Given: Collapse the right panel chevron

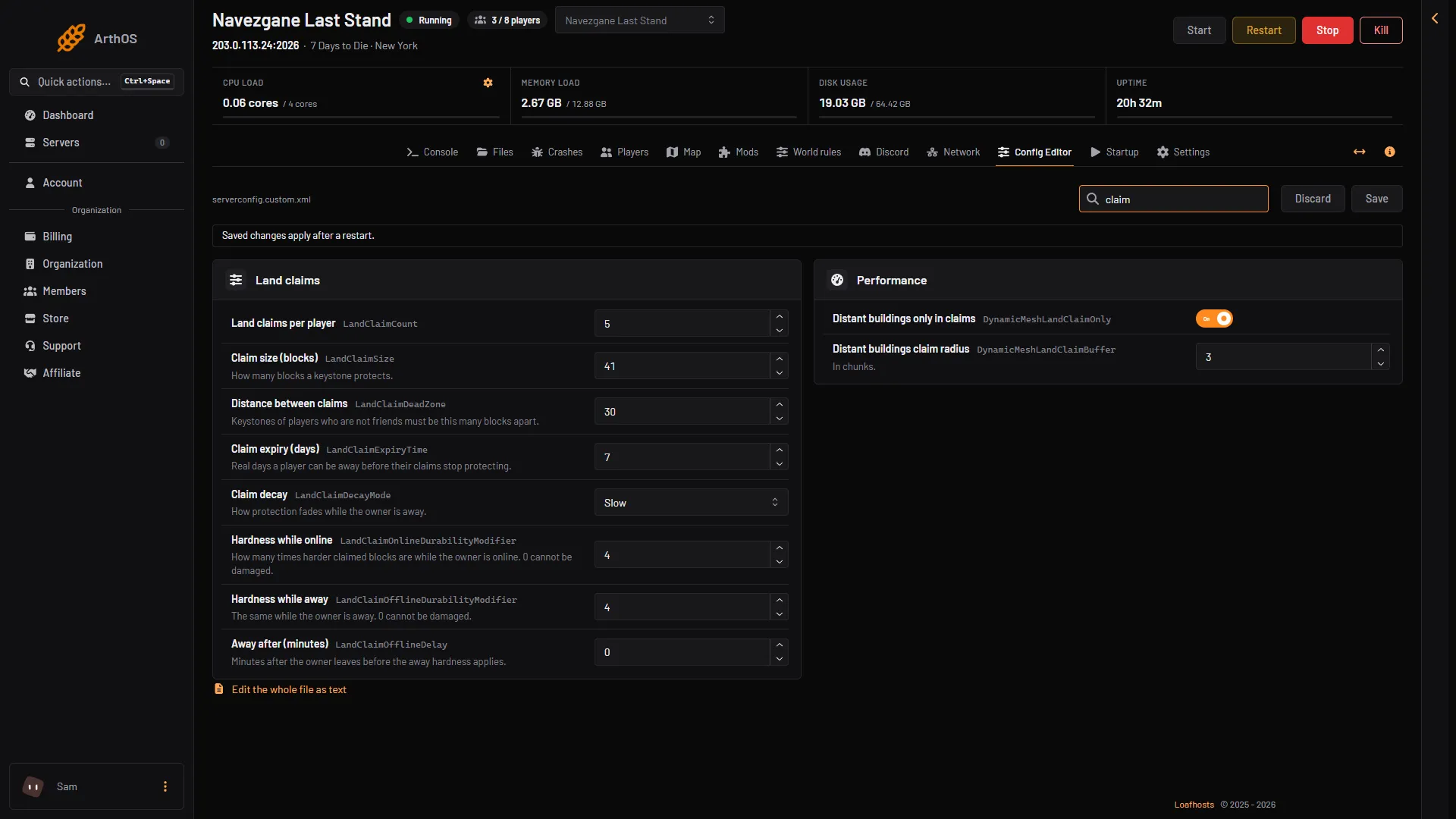Looking at the screenshot, I should click(x=1435, y=18).
